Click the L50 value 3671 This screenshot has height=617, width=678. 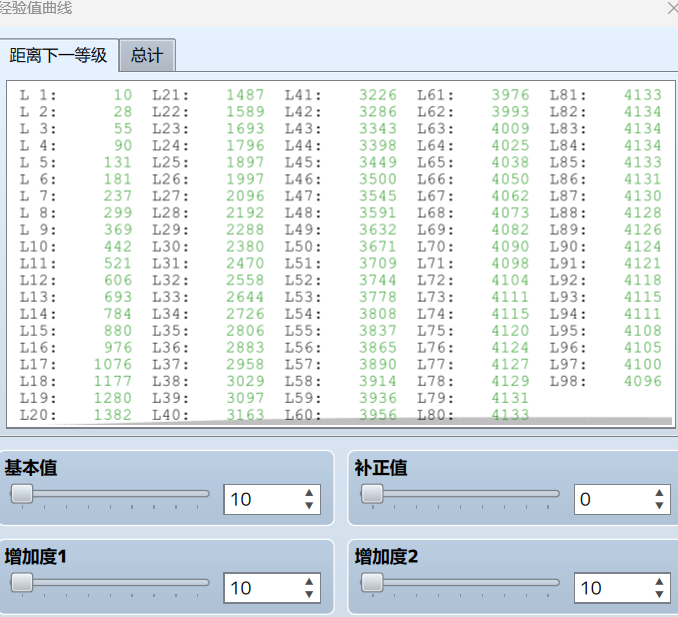(378, 246)
